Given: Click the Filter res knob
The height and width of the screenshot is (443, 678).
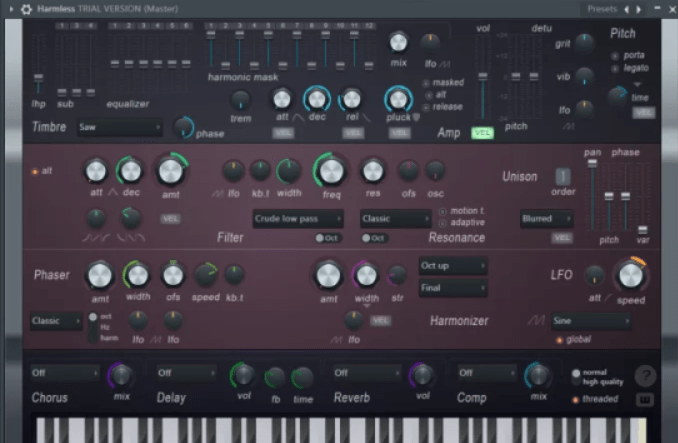Looking at the screenshot, I should coord(373,171).
